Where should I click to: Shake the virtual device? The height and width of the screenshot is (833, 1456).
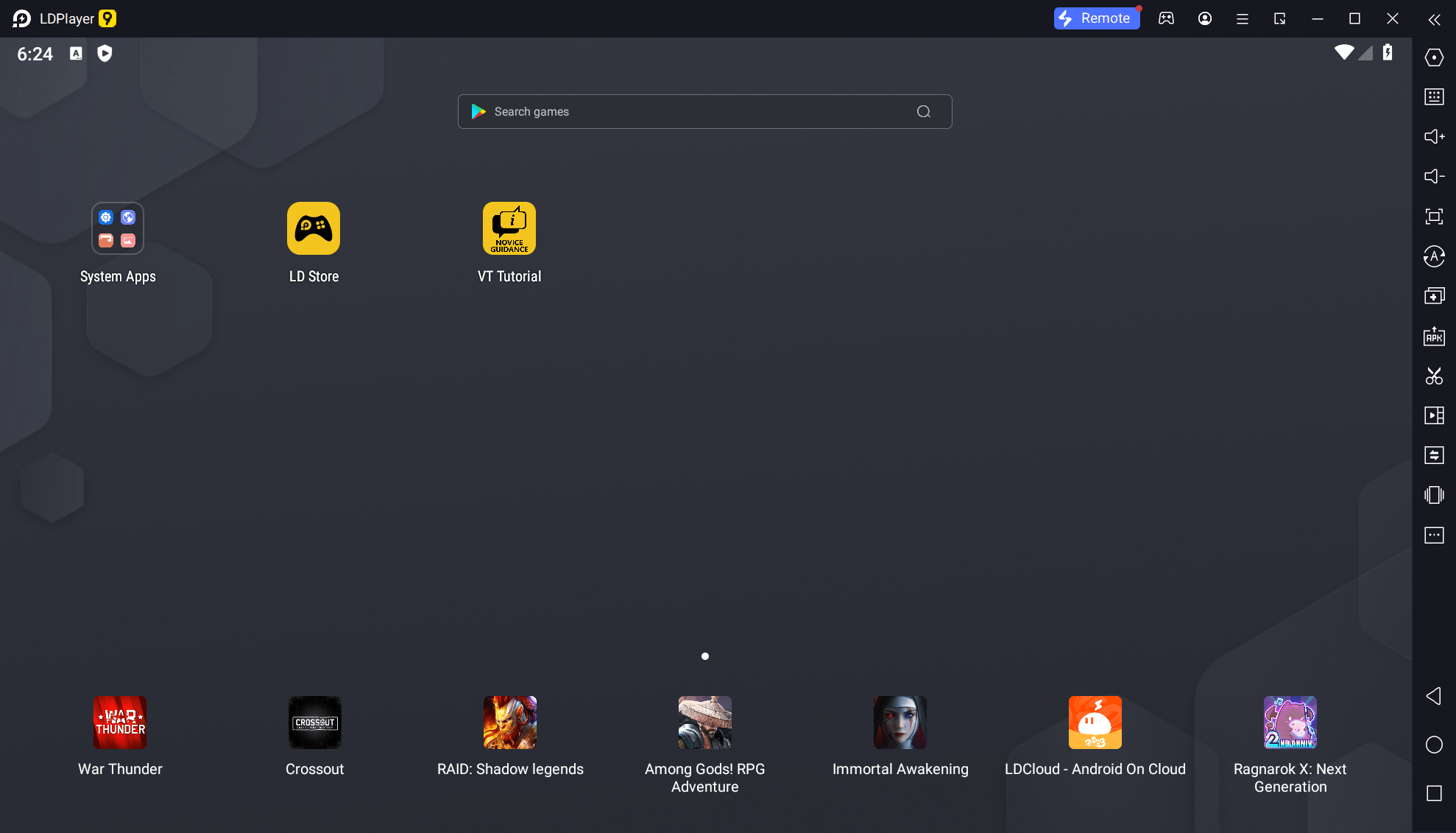pos(1435,495)
